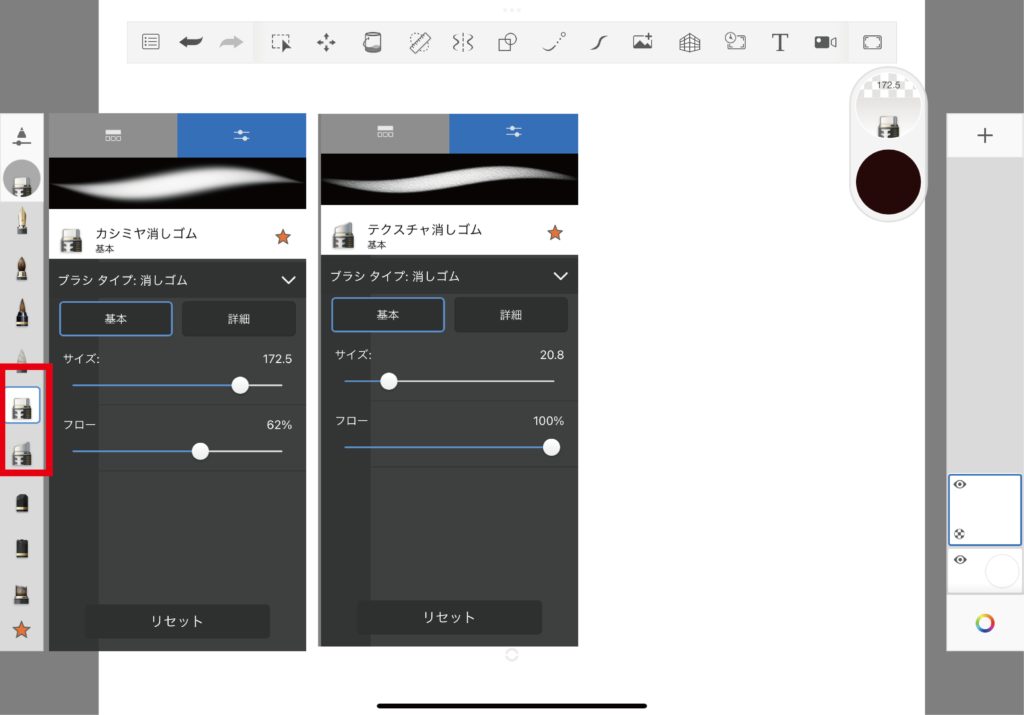Open brush library tab in カシミヤ panel

(113, 135)
